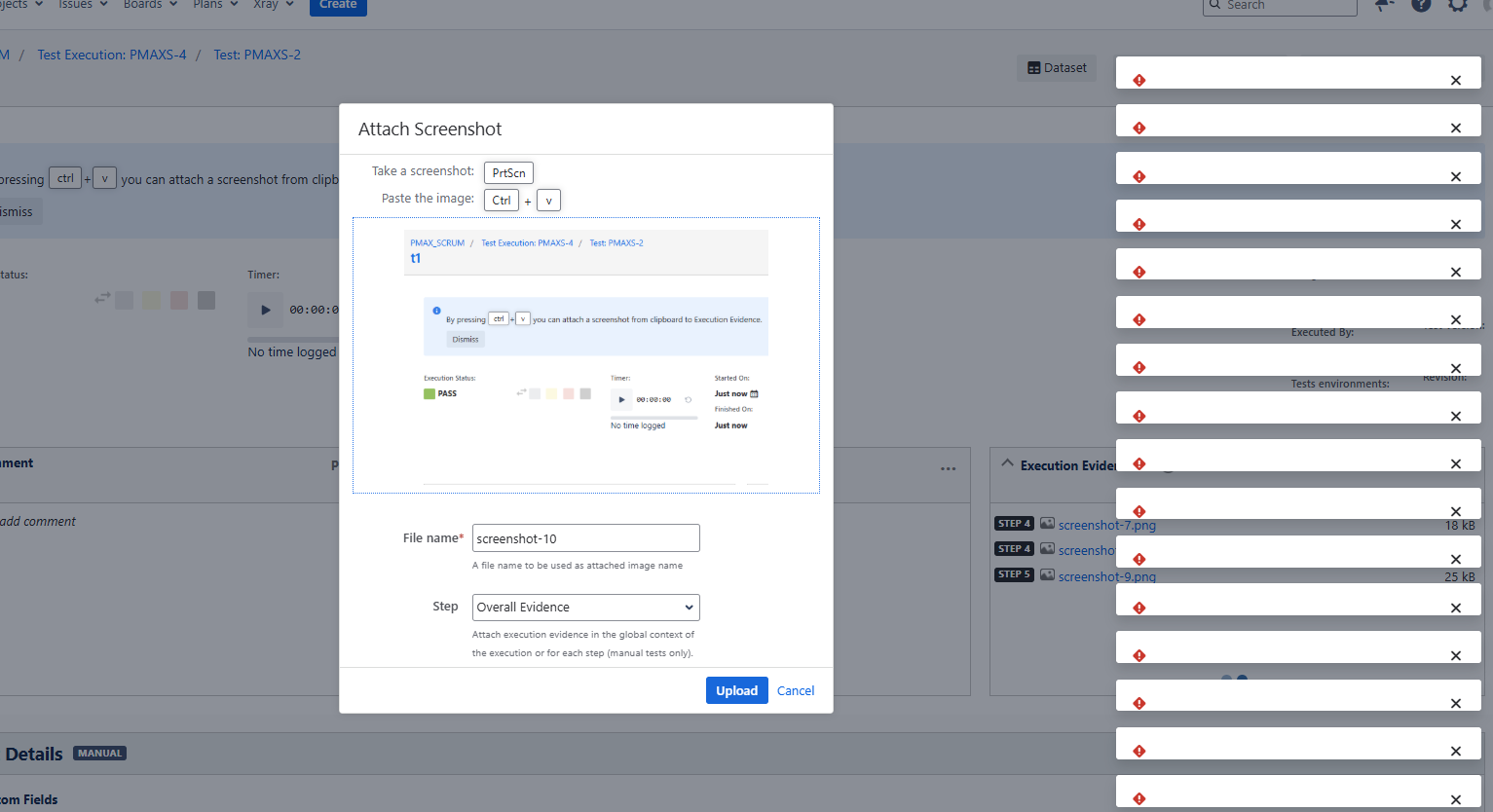Start the execution timer play button

click(265, 310)
